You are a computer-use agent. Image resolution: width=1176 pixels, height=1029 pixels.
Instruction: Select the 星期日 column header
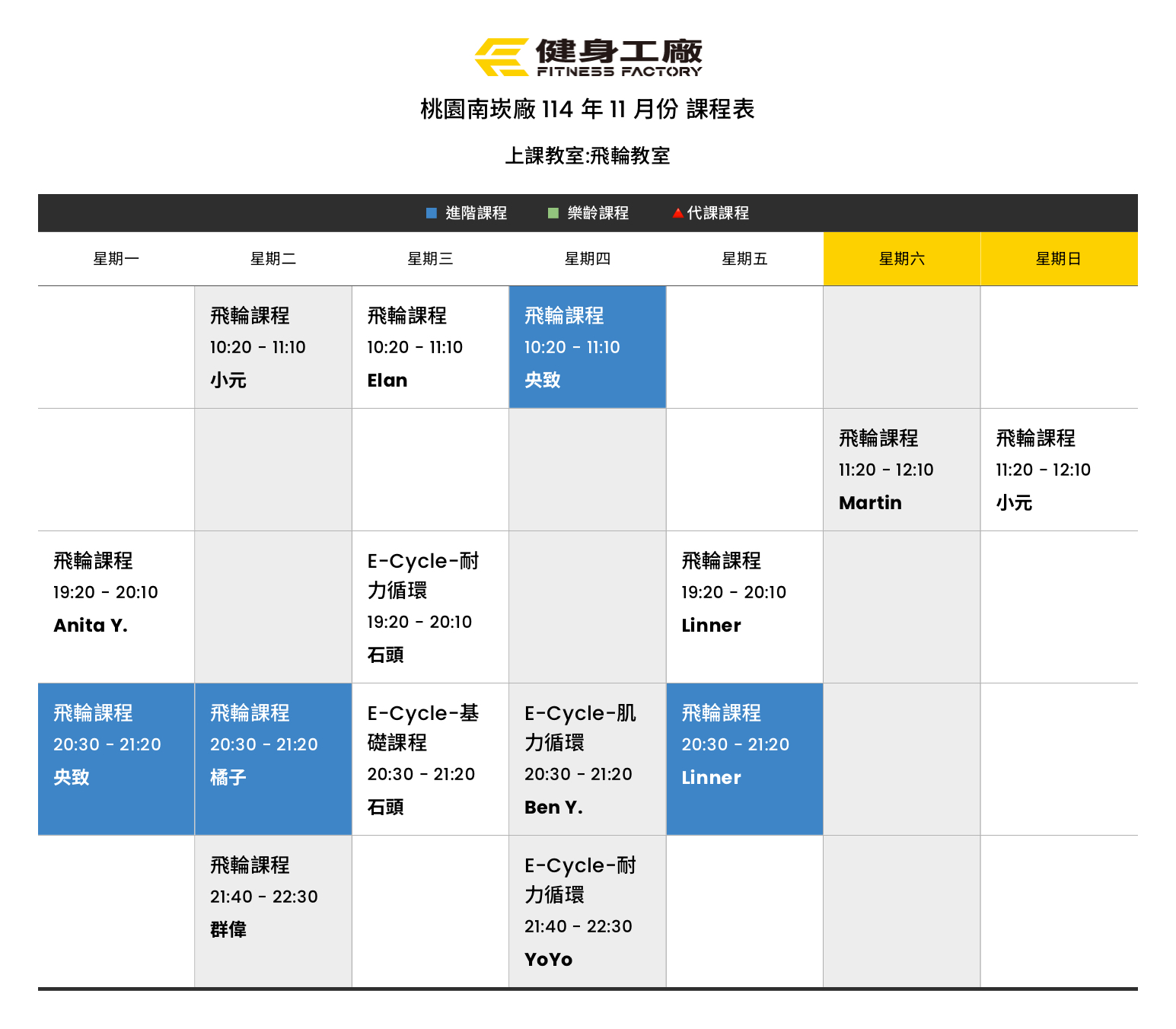click(x=1058, y=259)
